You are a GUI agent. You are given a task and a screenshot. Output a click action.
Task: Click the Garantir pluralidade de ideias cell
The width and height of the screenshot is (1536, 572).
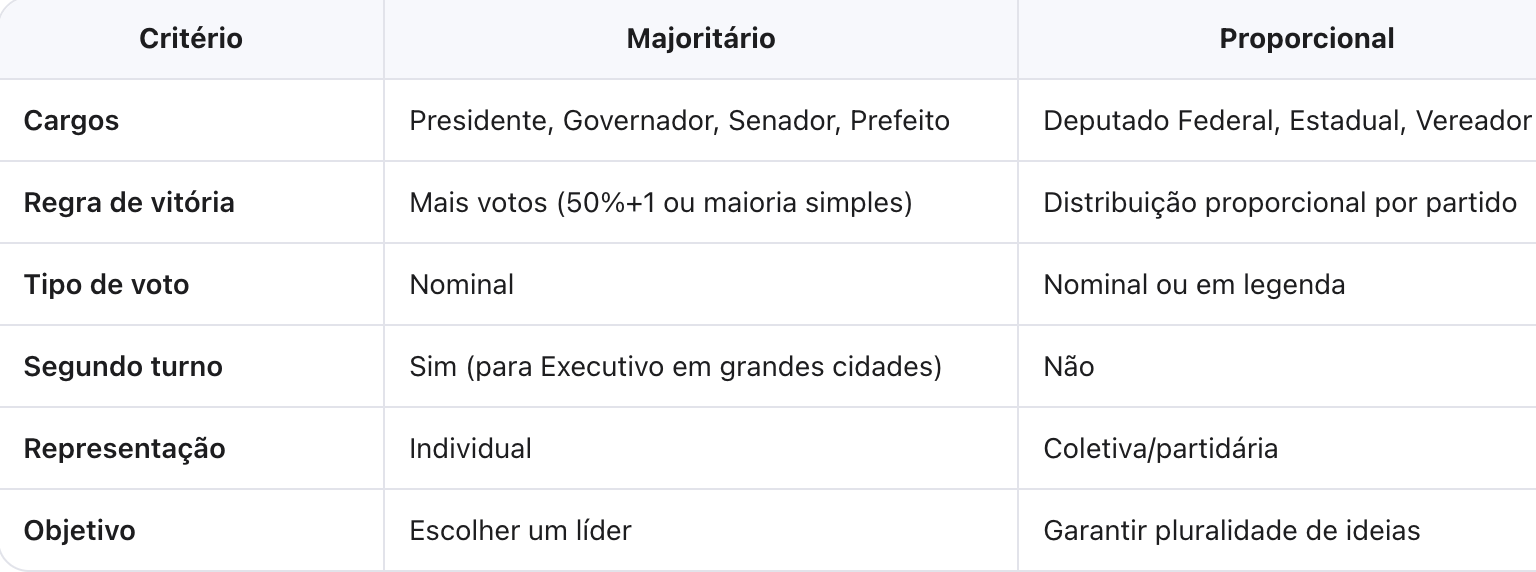click(x=1231, y=530)
